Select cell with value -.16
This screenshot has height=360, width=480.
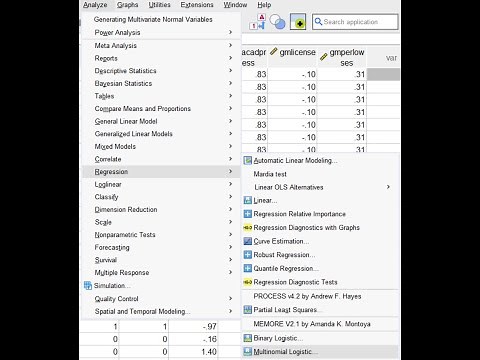(x=194, y=339)
